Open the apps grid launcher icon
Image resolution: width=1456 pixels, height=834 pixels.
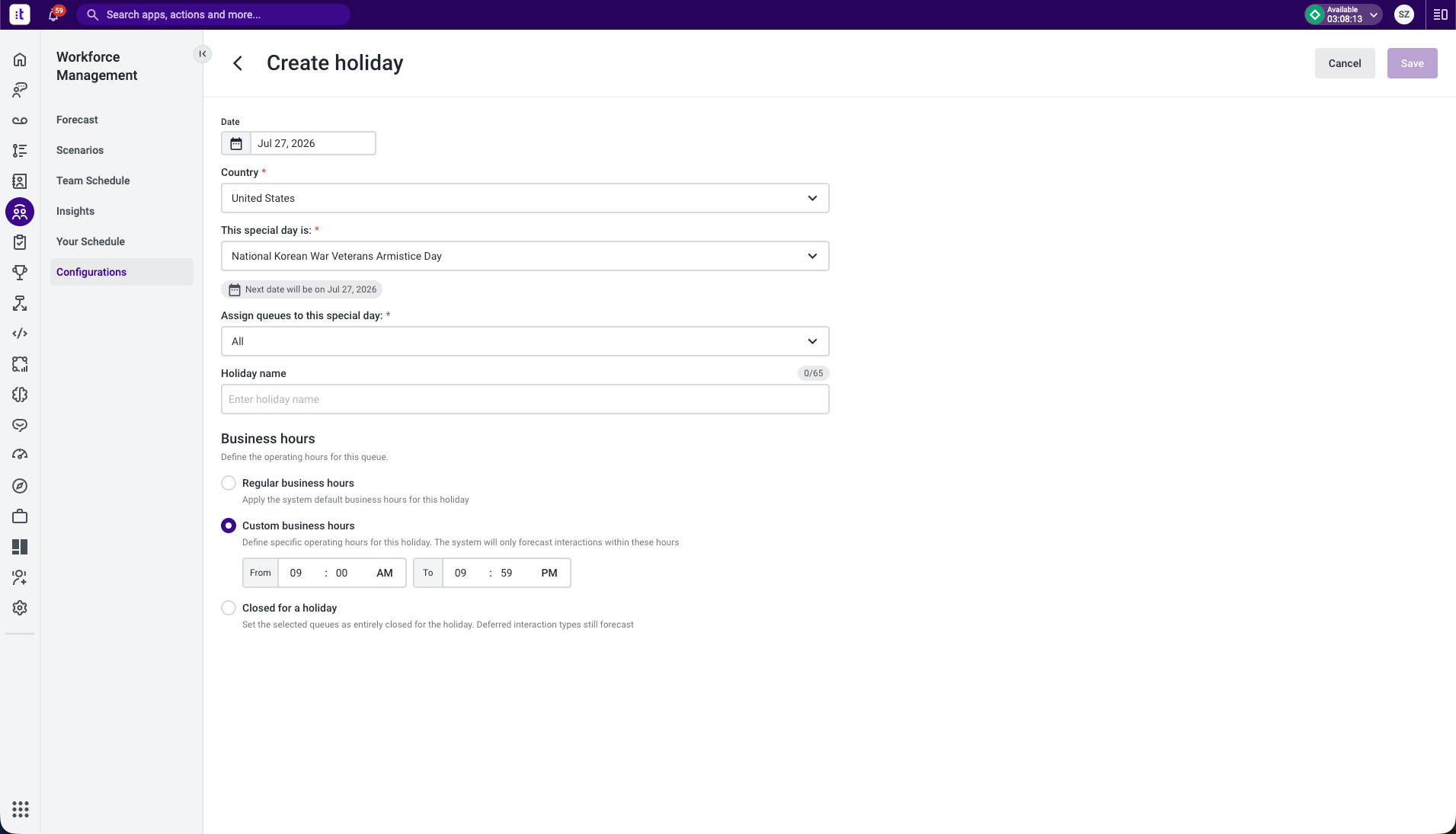[x=21, y=809]
